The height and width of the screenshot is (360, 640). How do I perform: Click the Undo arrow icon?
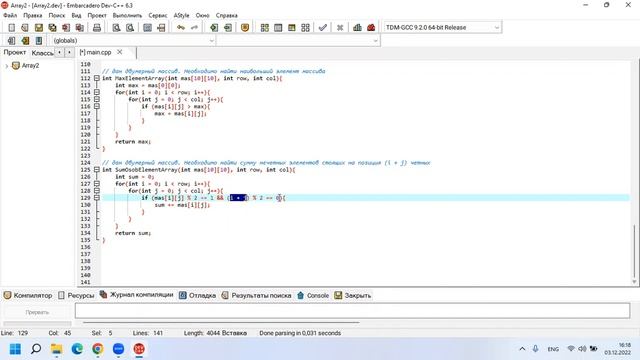(x=181, y=28)
